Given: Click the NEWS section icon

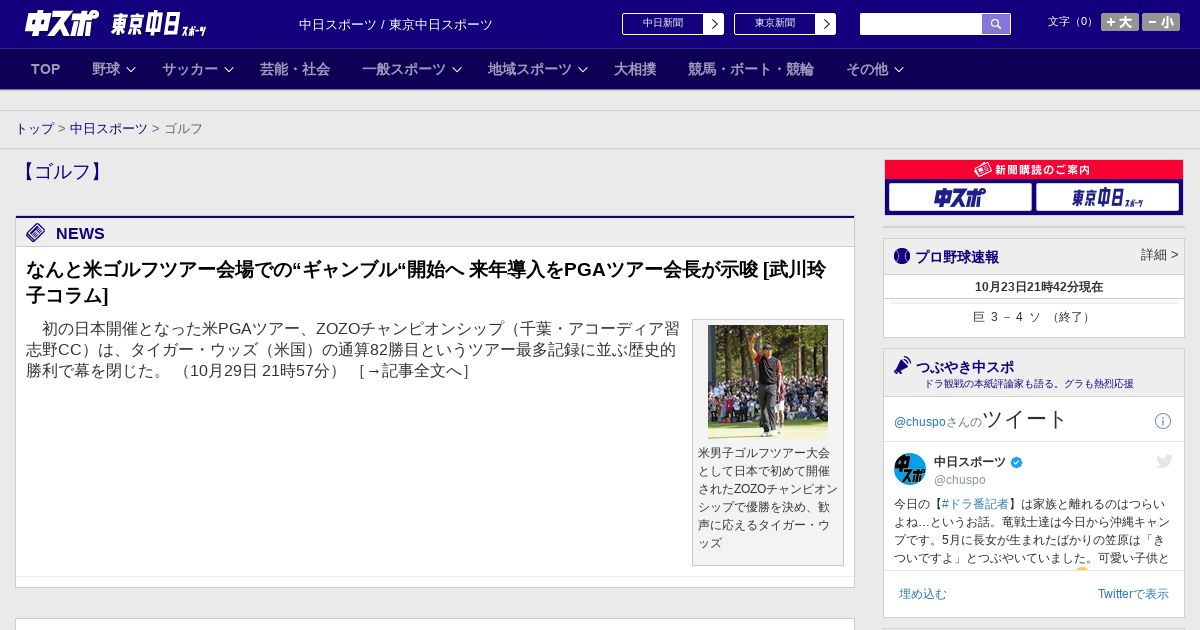Looking at the screenshot, I should coord(35,233).
